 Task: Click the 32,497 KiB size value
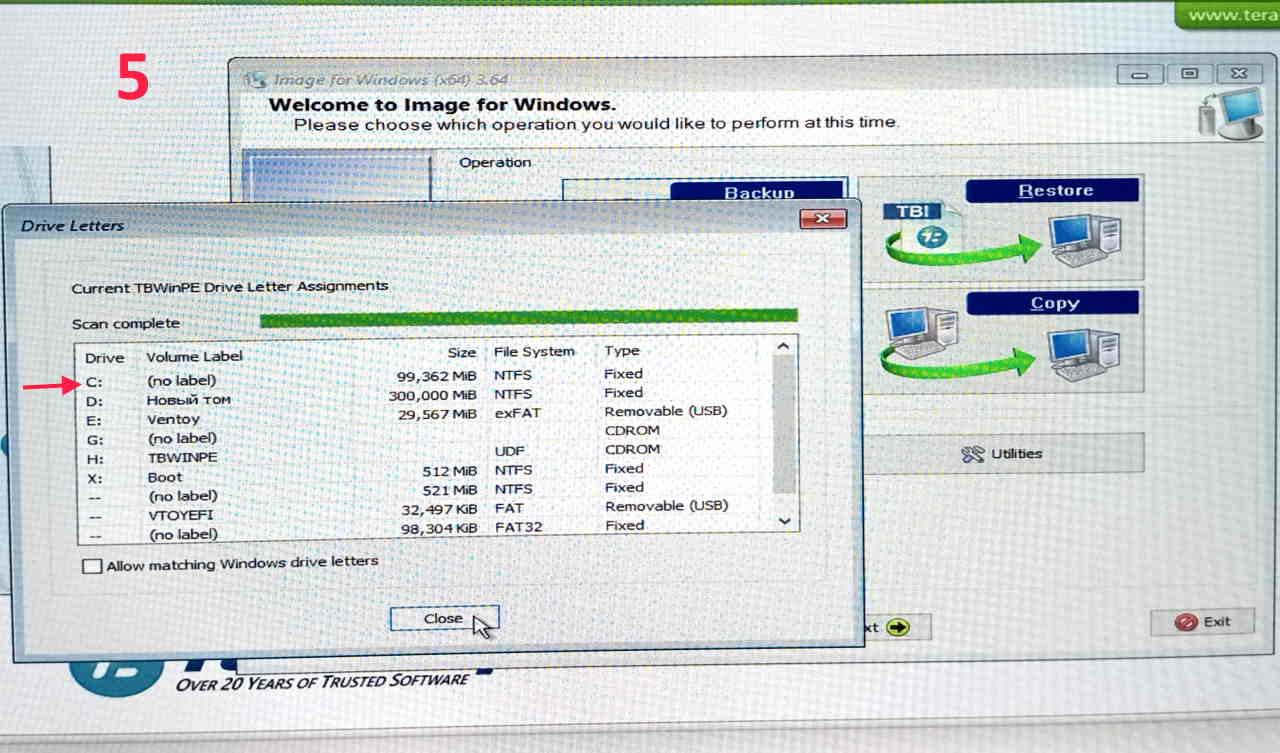pos(438,509)
